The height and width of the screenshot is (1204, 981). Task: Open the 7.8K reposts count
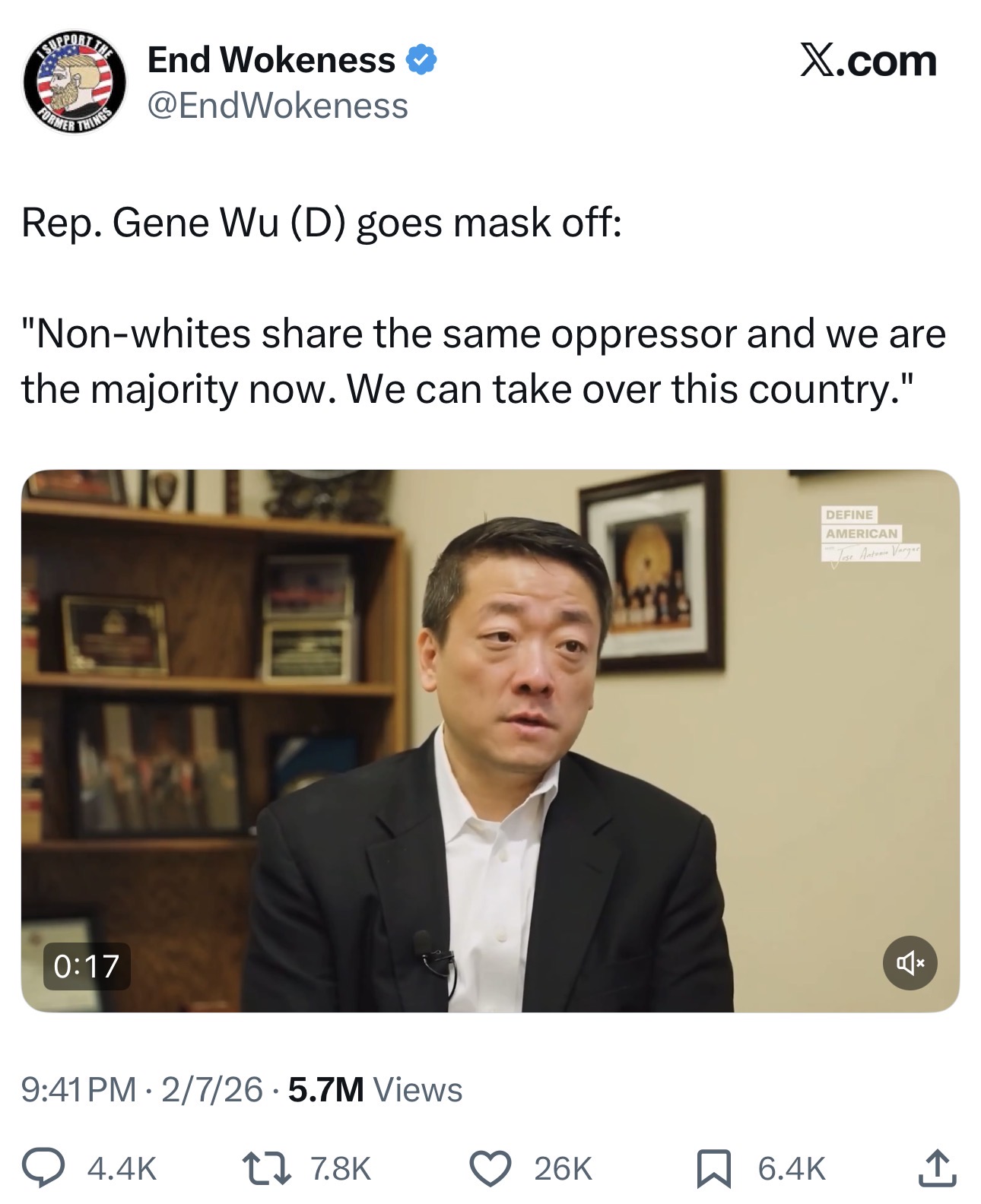tap(341, 1169)
